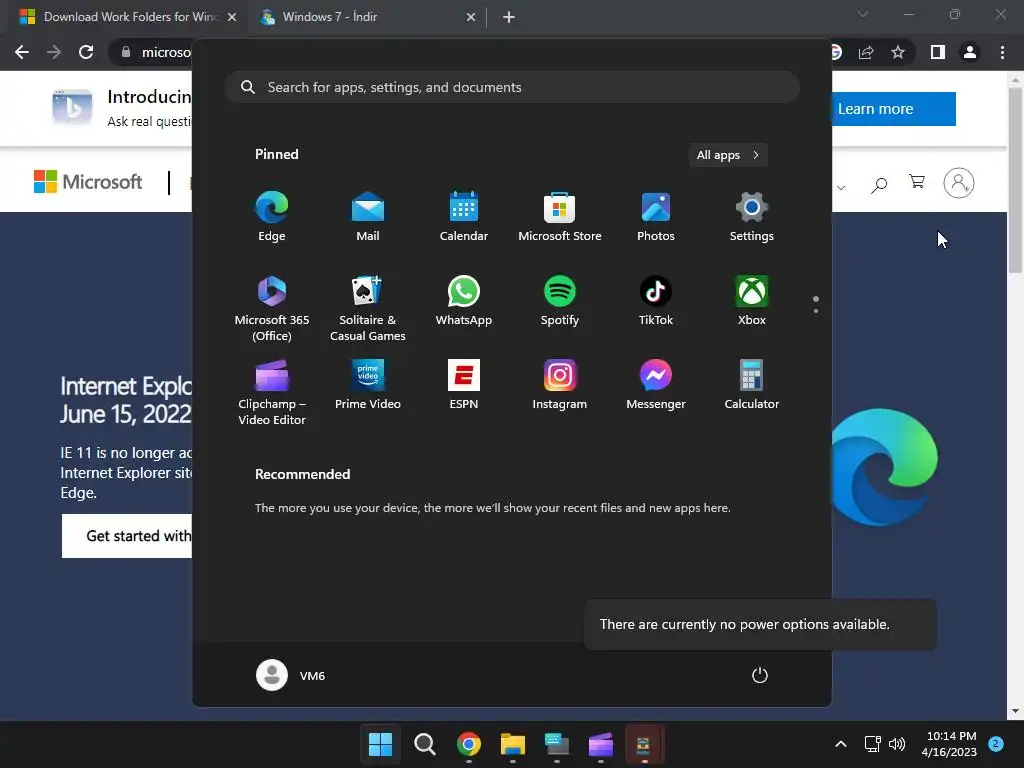Open network status tray icon
The image size is (1024, 768).
point(872,744)
